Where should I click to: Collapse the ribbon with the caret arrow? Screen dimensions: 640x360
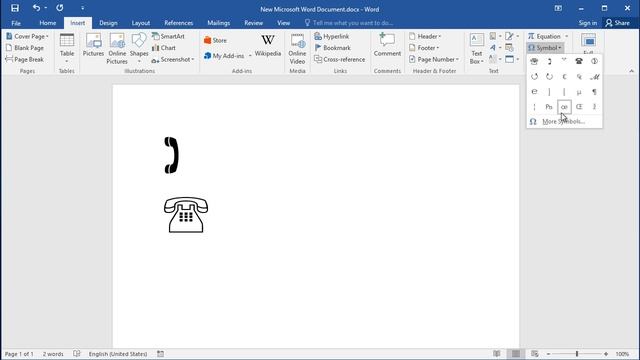point(631,71)
